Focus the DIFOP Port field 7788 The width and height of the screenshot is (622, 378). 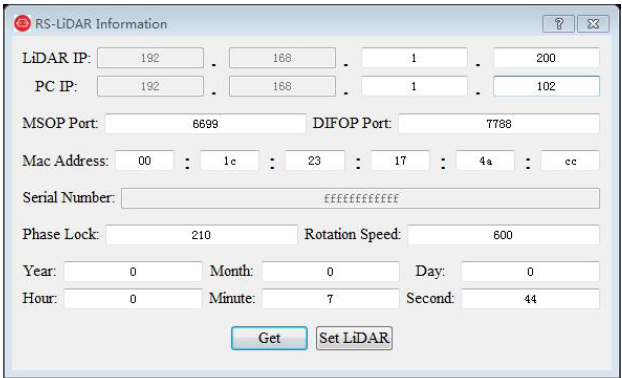[x=499, y=124]
